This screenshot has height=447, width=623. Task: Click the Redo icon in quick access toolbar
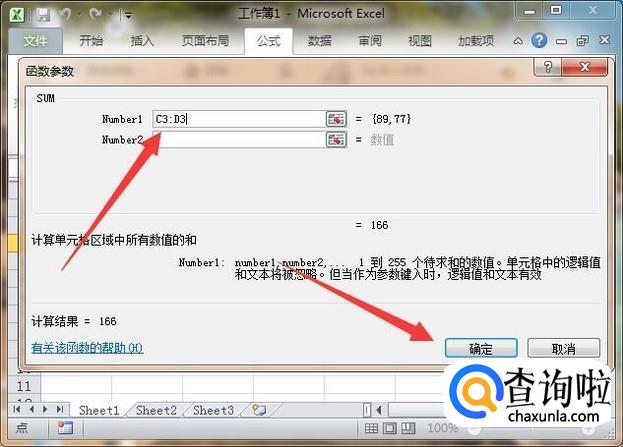pyautogui.click(x=95, y=15)
